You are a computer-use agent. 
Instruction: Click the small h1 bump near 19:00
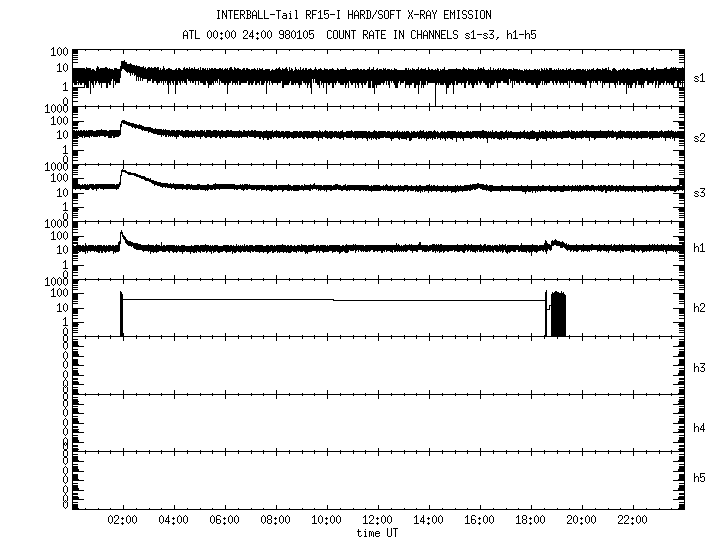[x=556, y=242]
